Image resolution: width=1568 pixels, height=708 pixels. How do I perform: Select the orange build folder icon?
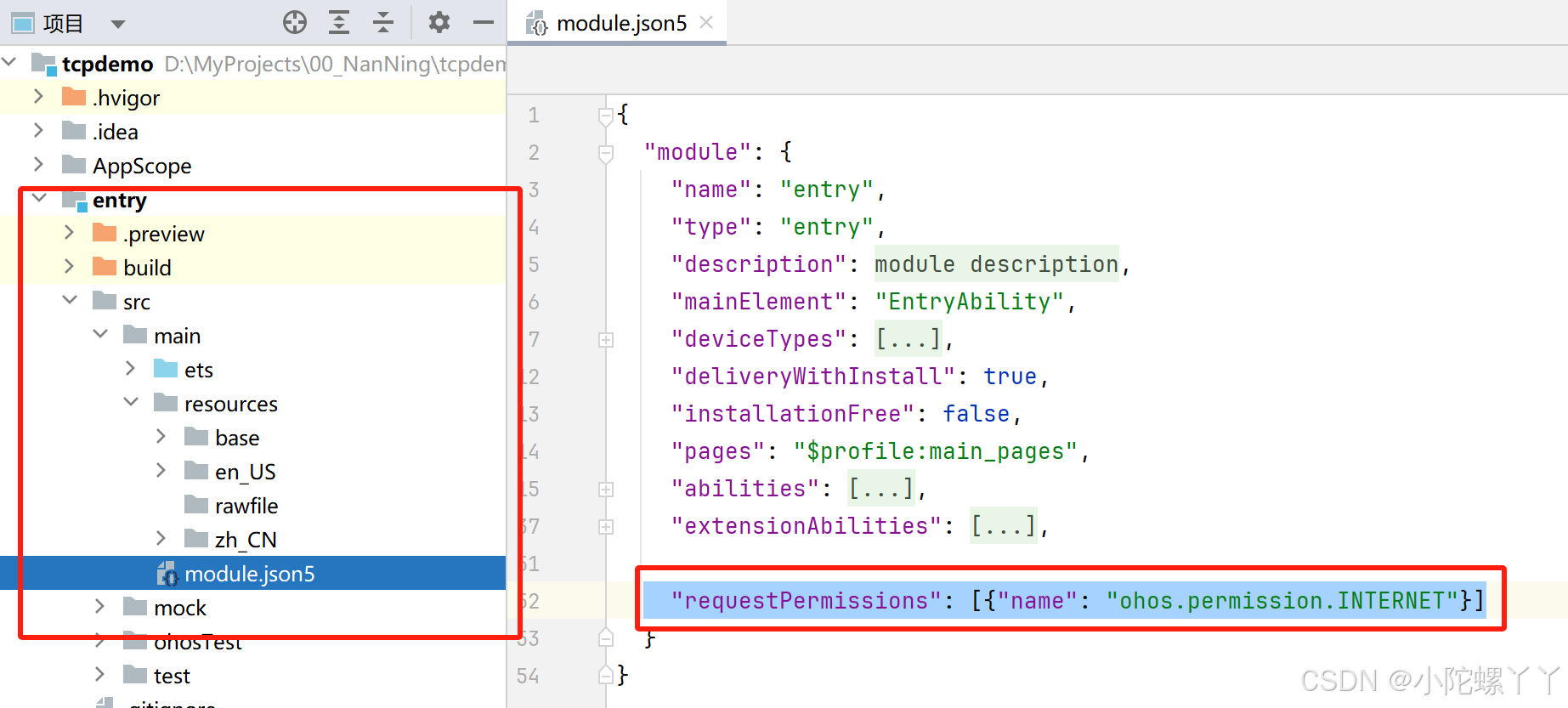point(105,266)
